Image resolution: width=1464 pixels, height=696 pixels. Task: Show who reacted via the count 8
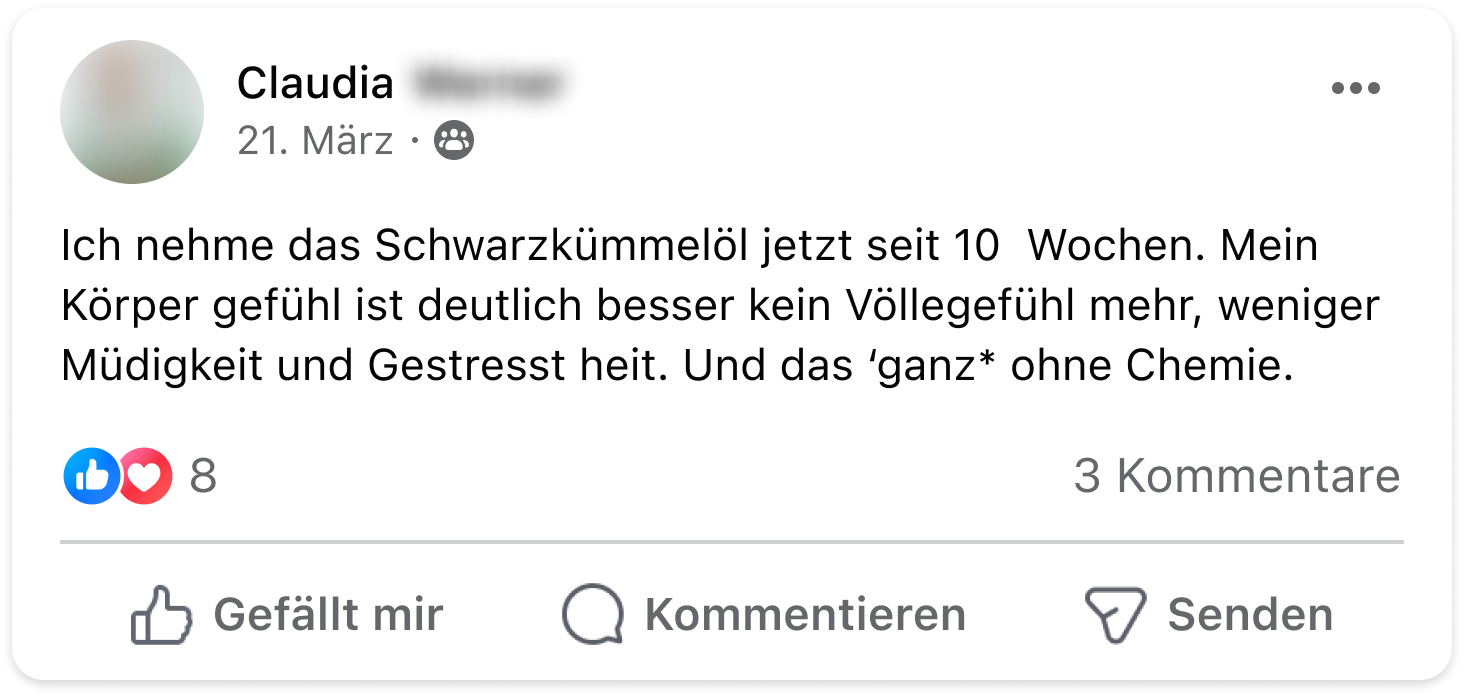point(203,476)
